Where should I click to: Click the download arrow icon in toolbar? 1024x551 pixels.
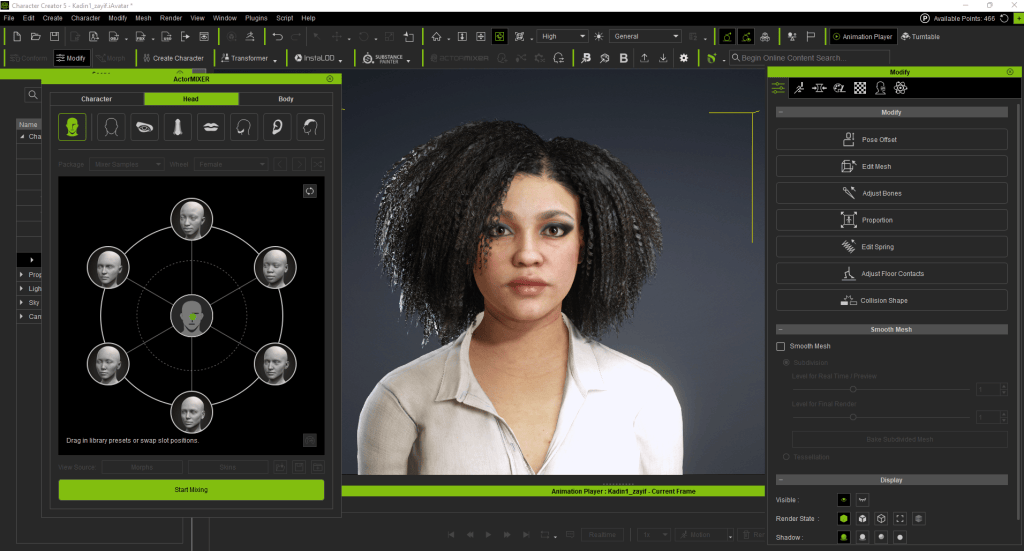click(x=663, y=58)
